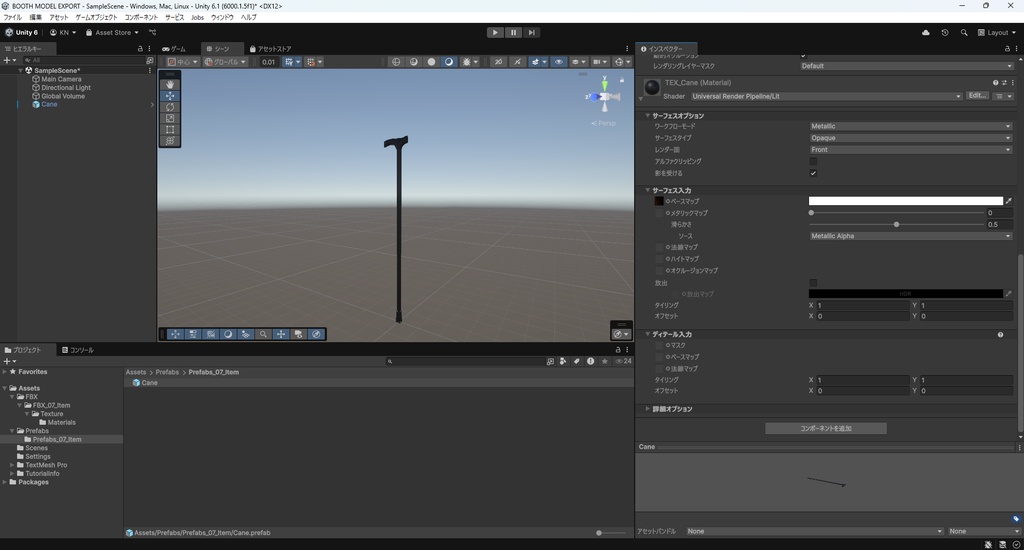Viewport: 1024px width, 550px height.
Task: Select the combined Transform tool
Action: (x=170, y=140)
